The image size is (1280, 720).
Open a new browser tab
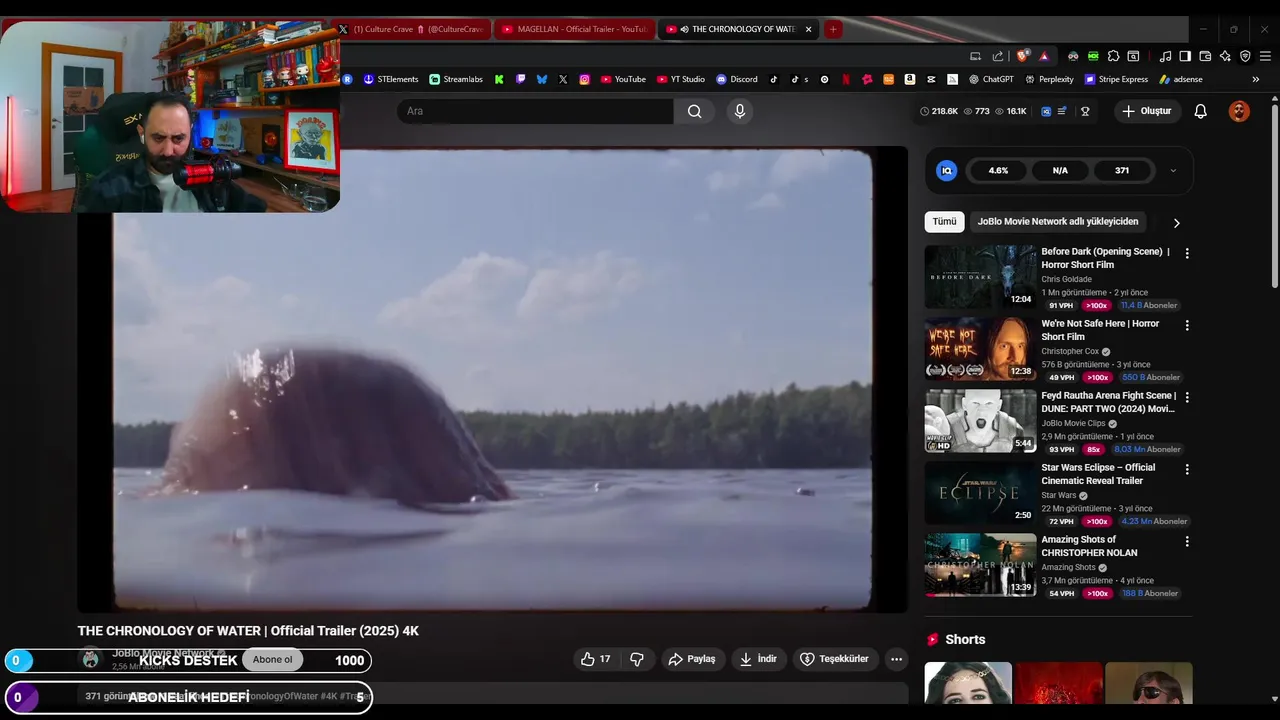(x=833, y=29)
